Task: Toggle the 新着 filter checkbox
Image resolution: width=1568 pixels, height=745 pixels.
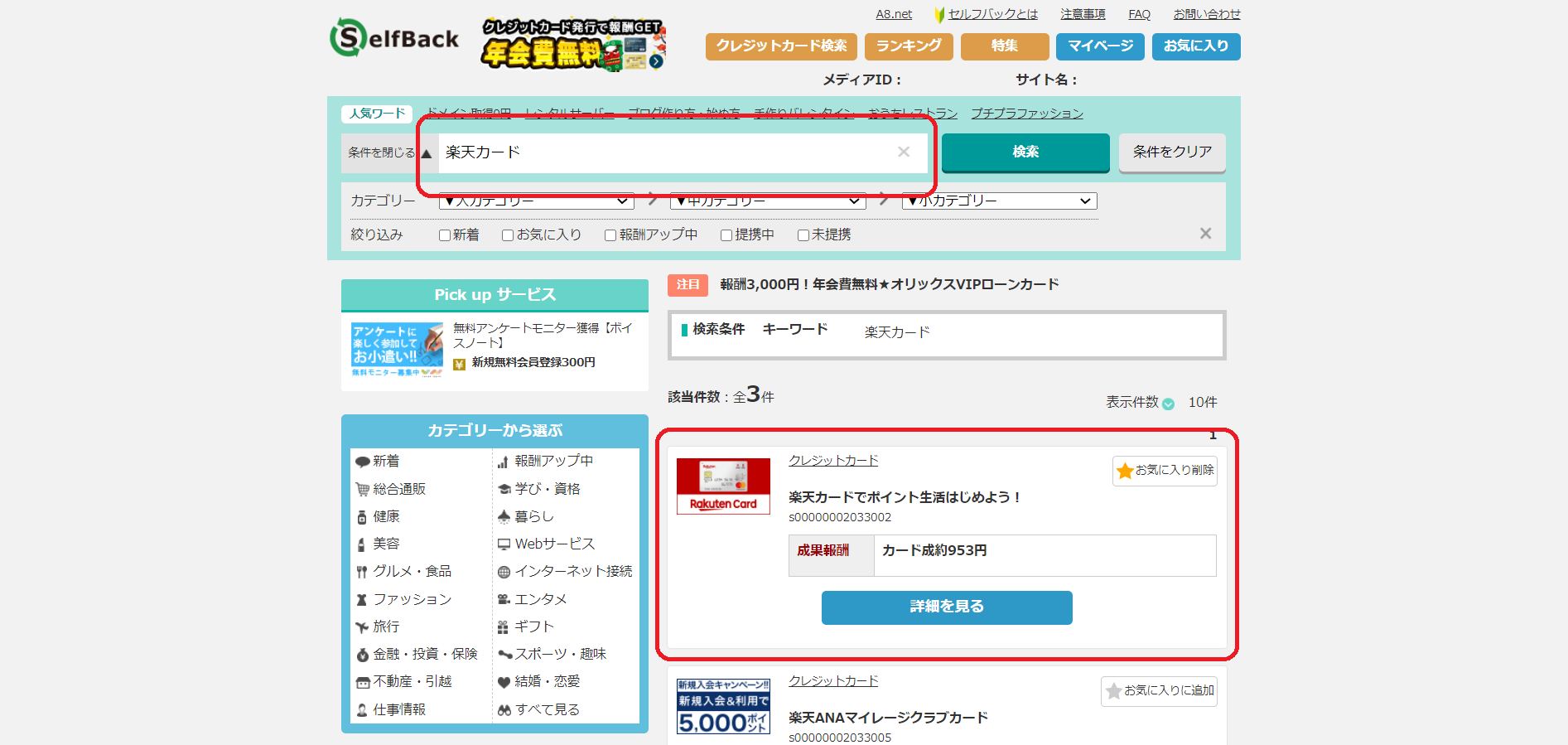Action: tap(445, 235)
